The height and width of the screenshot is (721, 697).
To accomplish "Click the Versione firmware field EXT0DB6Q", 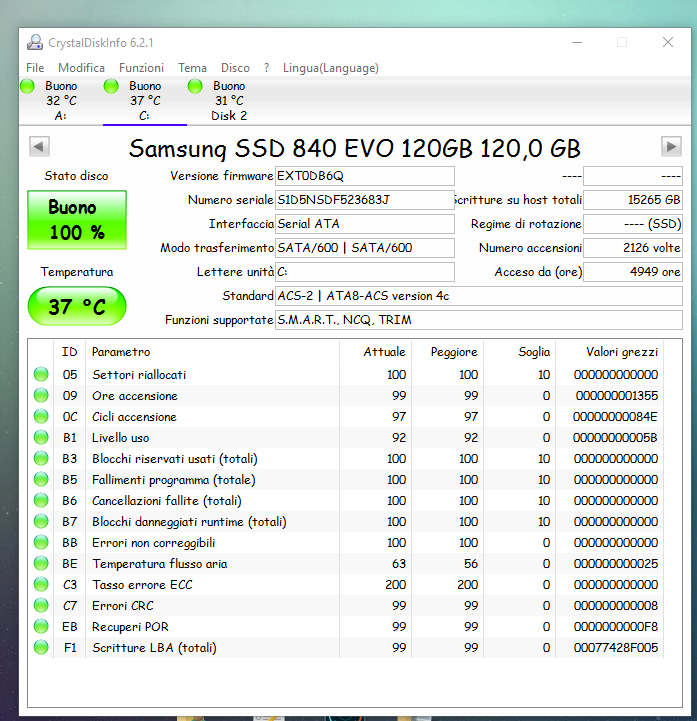I will pos(365,176).
